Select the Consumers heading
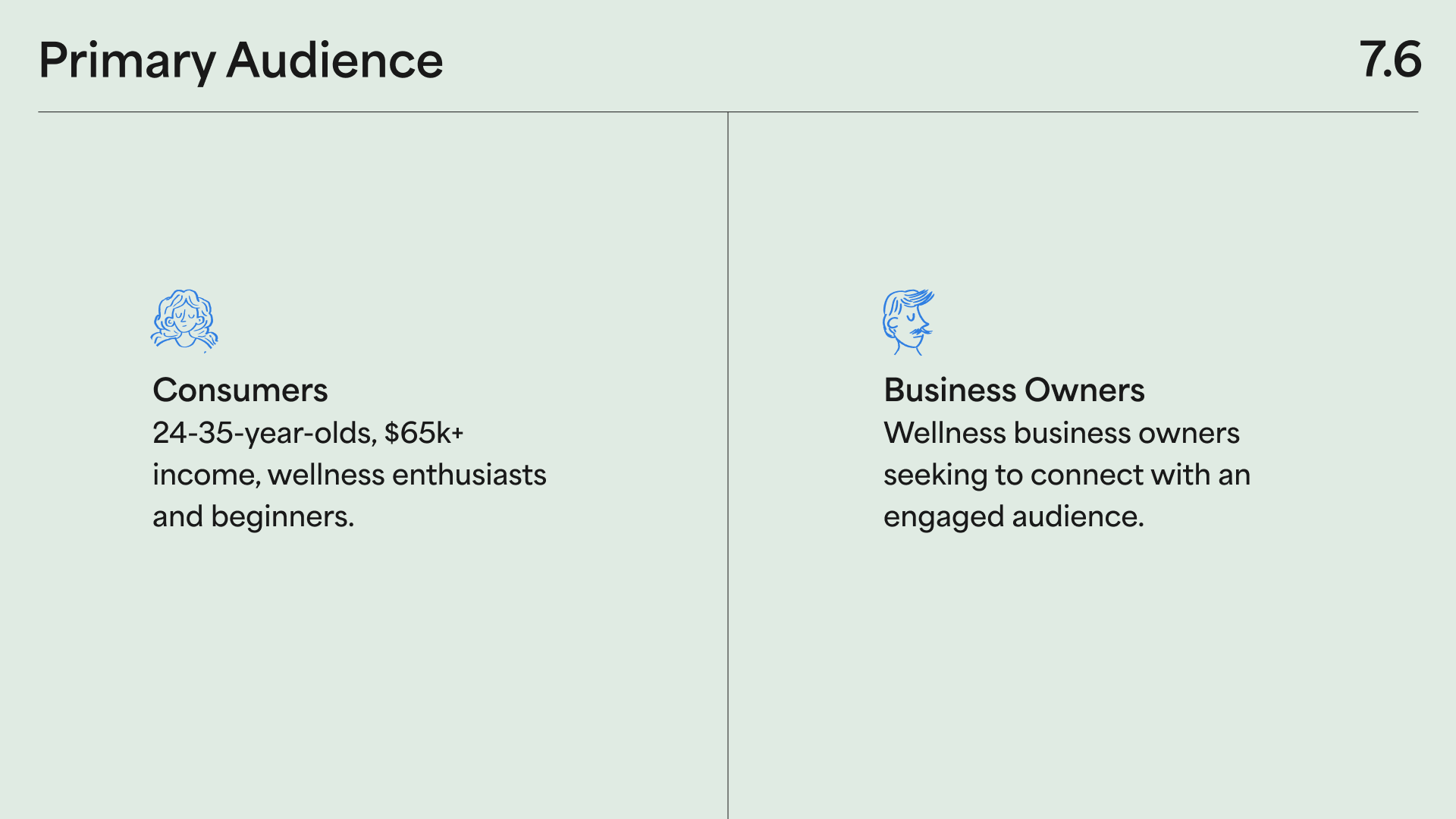Image resolution: width=1456 pixels, height=819 pixels. click(240, 390)
